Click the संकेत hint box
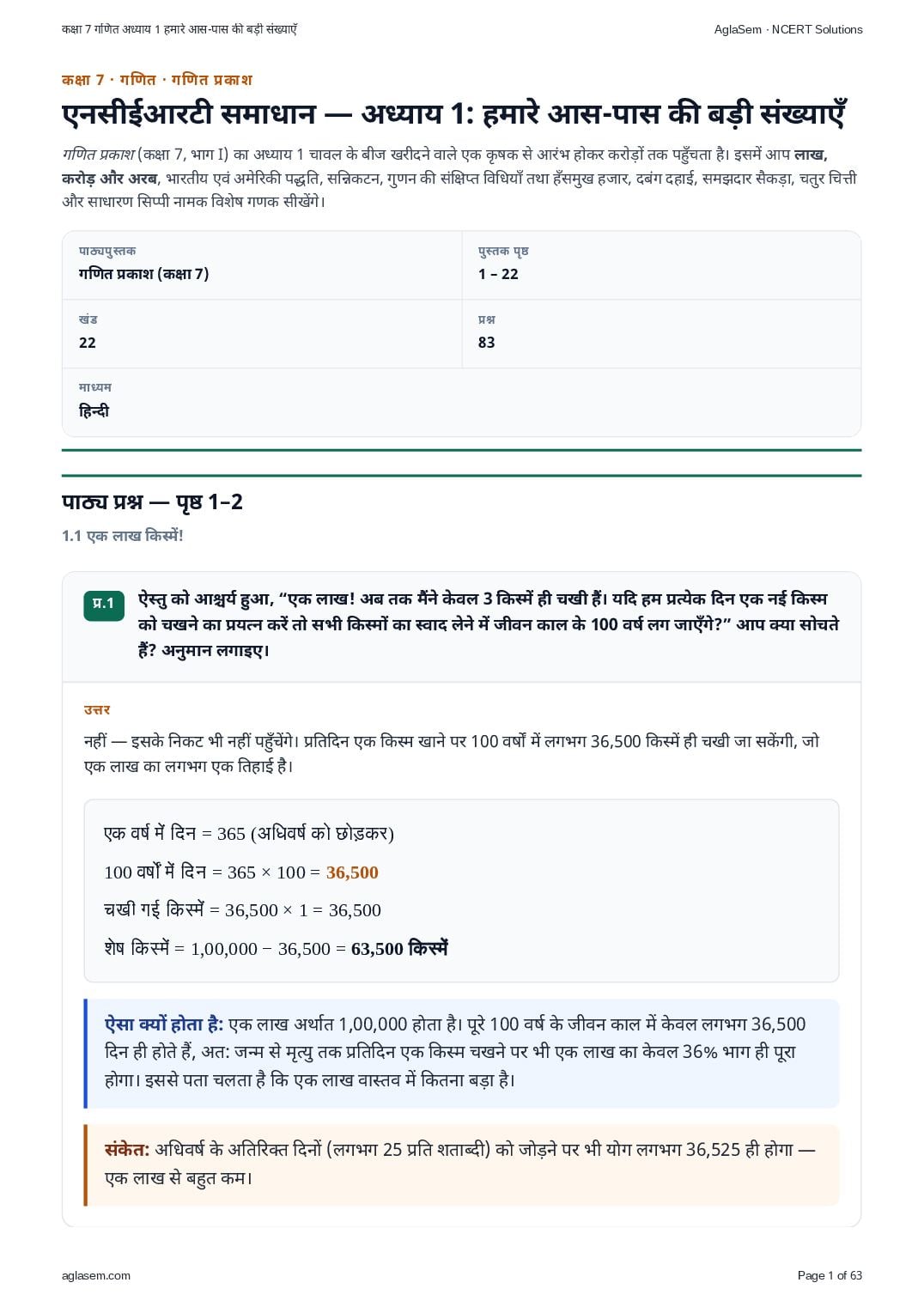Image resolution: width=924 pixels, height=1307 pixels. (461, 1164)
